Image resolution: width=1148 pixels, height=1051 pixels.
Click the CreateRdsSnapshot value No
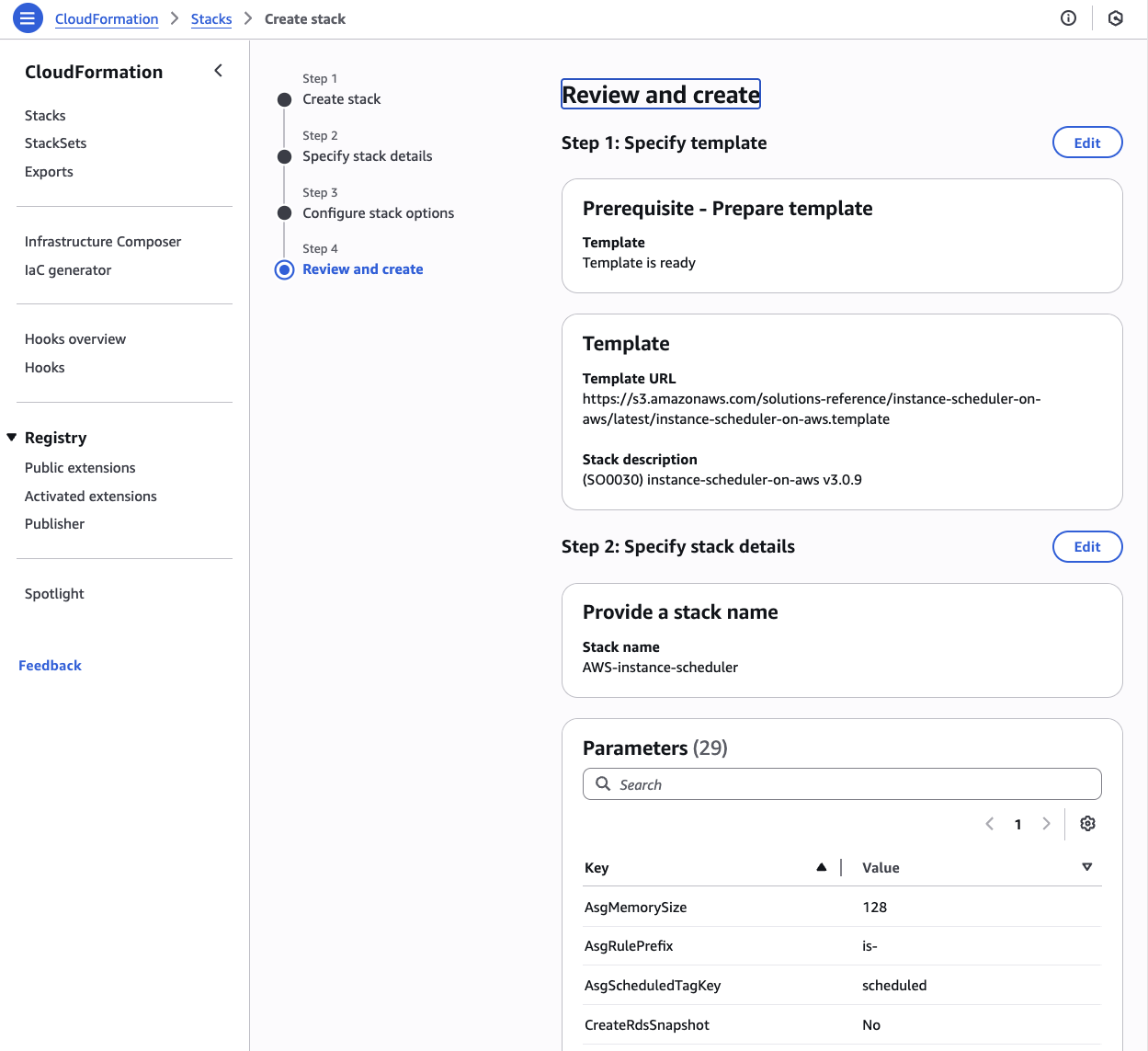[x=871, y=1025]
